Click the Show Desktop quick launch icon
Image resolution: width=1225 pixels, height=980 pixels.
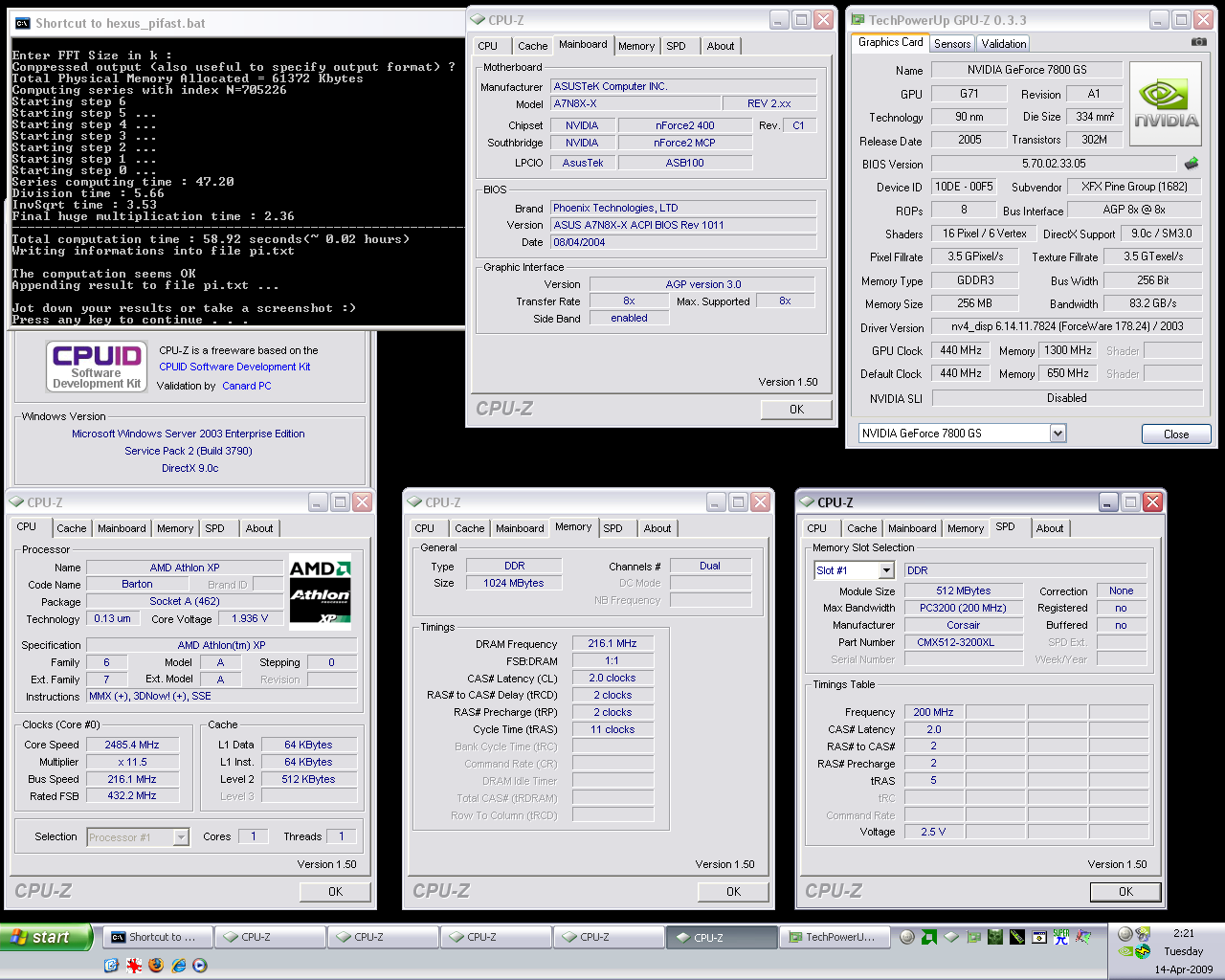pos(111,966)
